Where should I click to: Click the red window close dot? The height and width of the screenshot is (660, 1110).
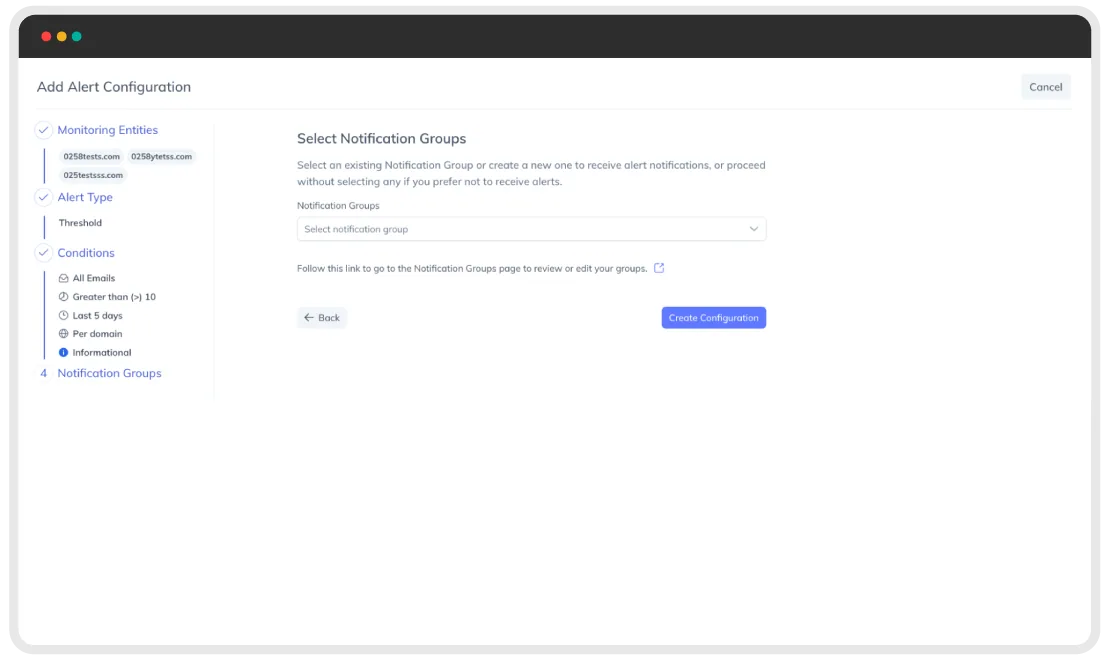point(46,36)
